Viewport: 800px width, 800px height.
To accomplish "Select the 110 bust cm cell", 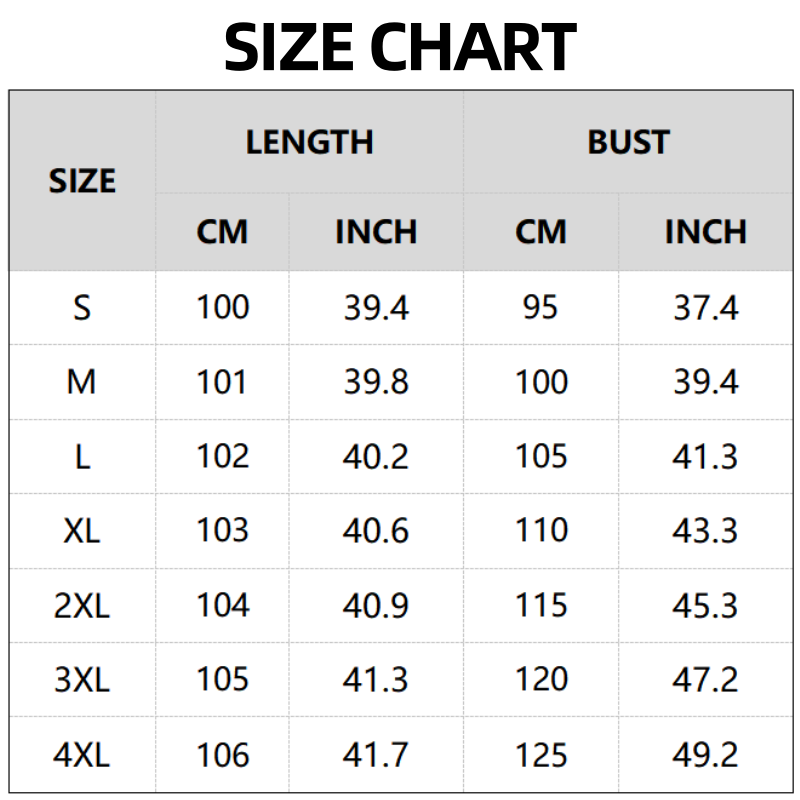I will tap(541, 530).
